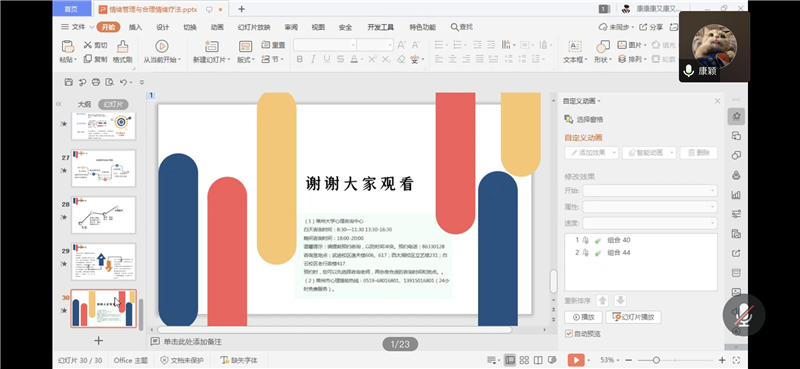
Task: Click the zoom slider handle
Action: [x=656, y=360]
